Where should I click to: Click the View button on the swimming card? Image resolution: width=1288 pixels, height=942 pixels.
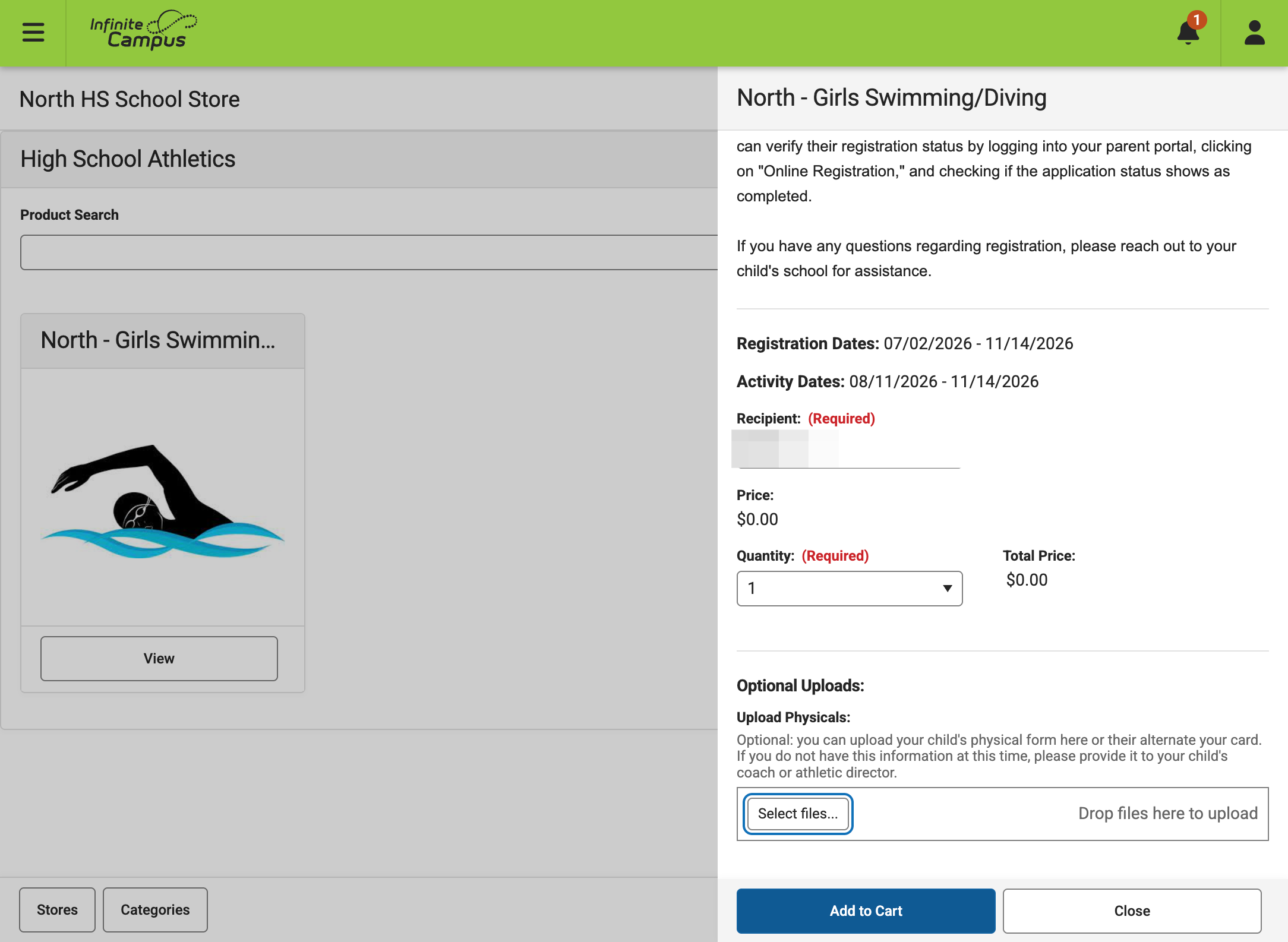point(159,659)
